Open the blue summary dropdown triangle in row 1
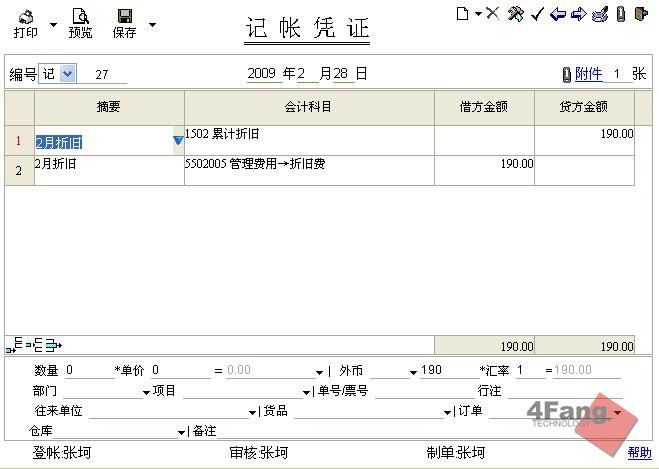Image resolution: width=659 pixels, height=469 pixels. (x=178, y=140)
